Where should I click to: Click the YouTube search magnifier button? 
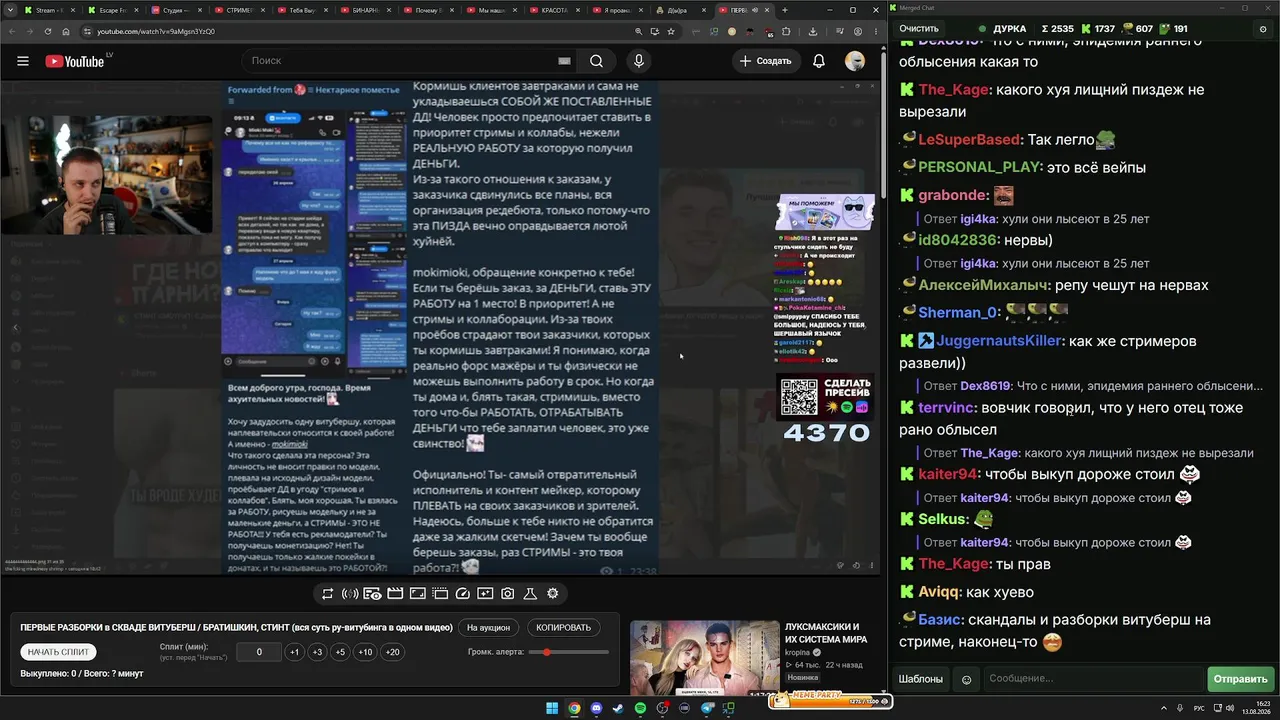[596, 61]
